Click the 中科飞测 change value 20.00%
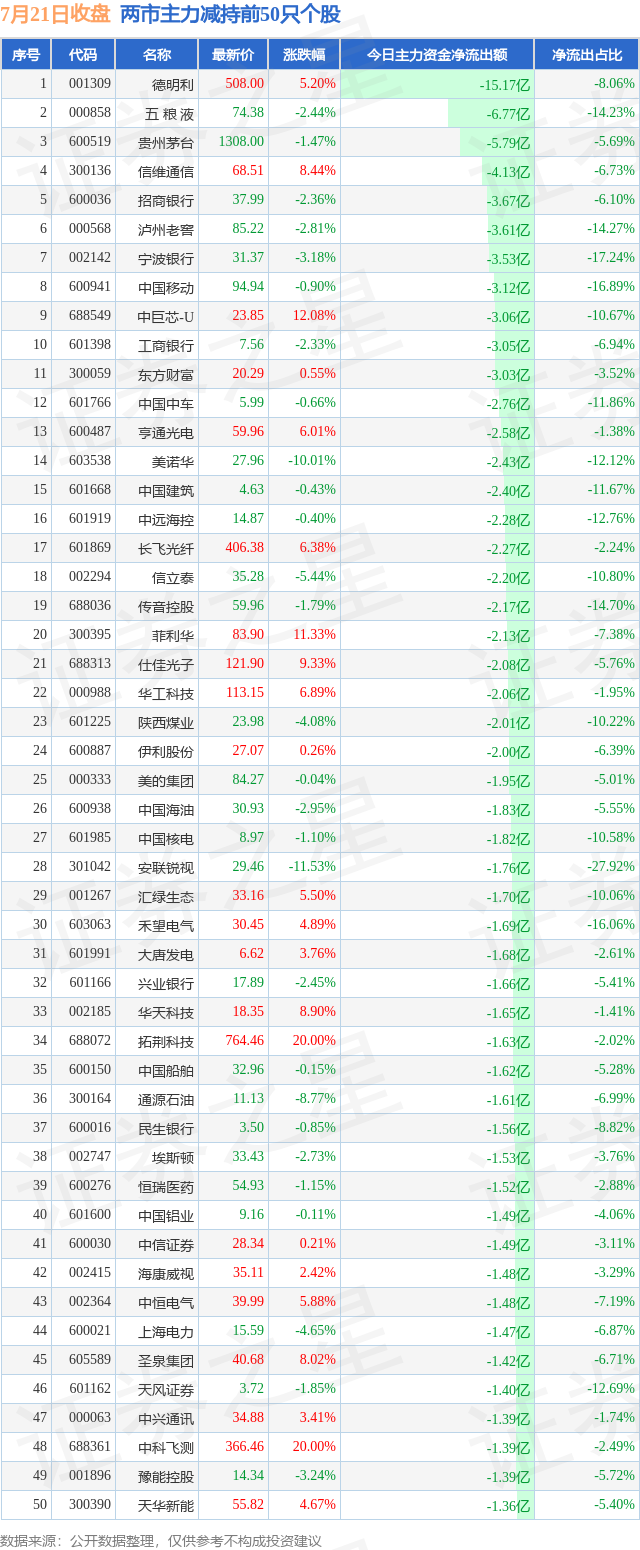 tap(316, 1418)
